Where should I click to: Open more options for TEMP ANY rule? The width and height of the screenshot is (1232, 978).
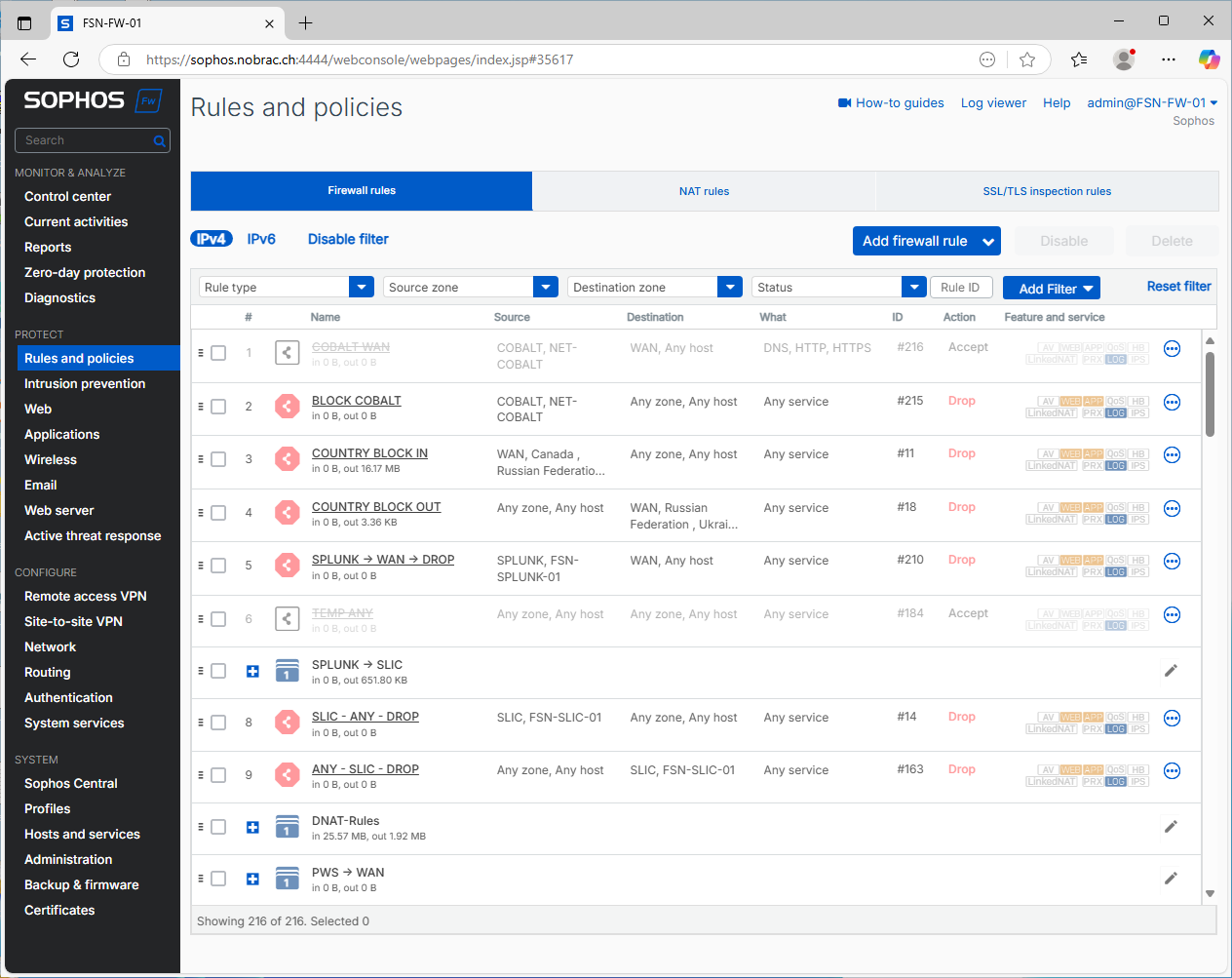coord(1172,615)
